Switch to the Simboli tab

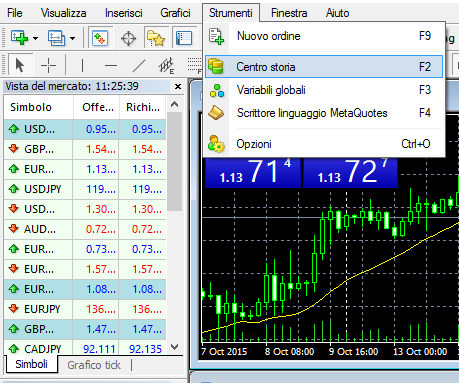pyautogui.click(x=31, y=364)
